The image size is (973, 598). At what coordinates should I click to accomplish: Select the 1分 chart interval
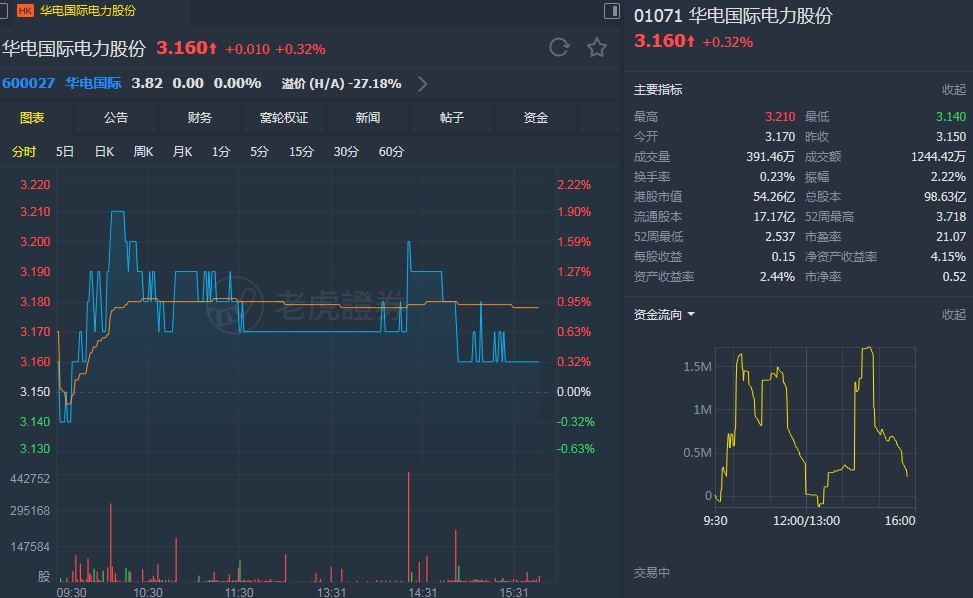click(220, 152)
